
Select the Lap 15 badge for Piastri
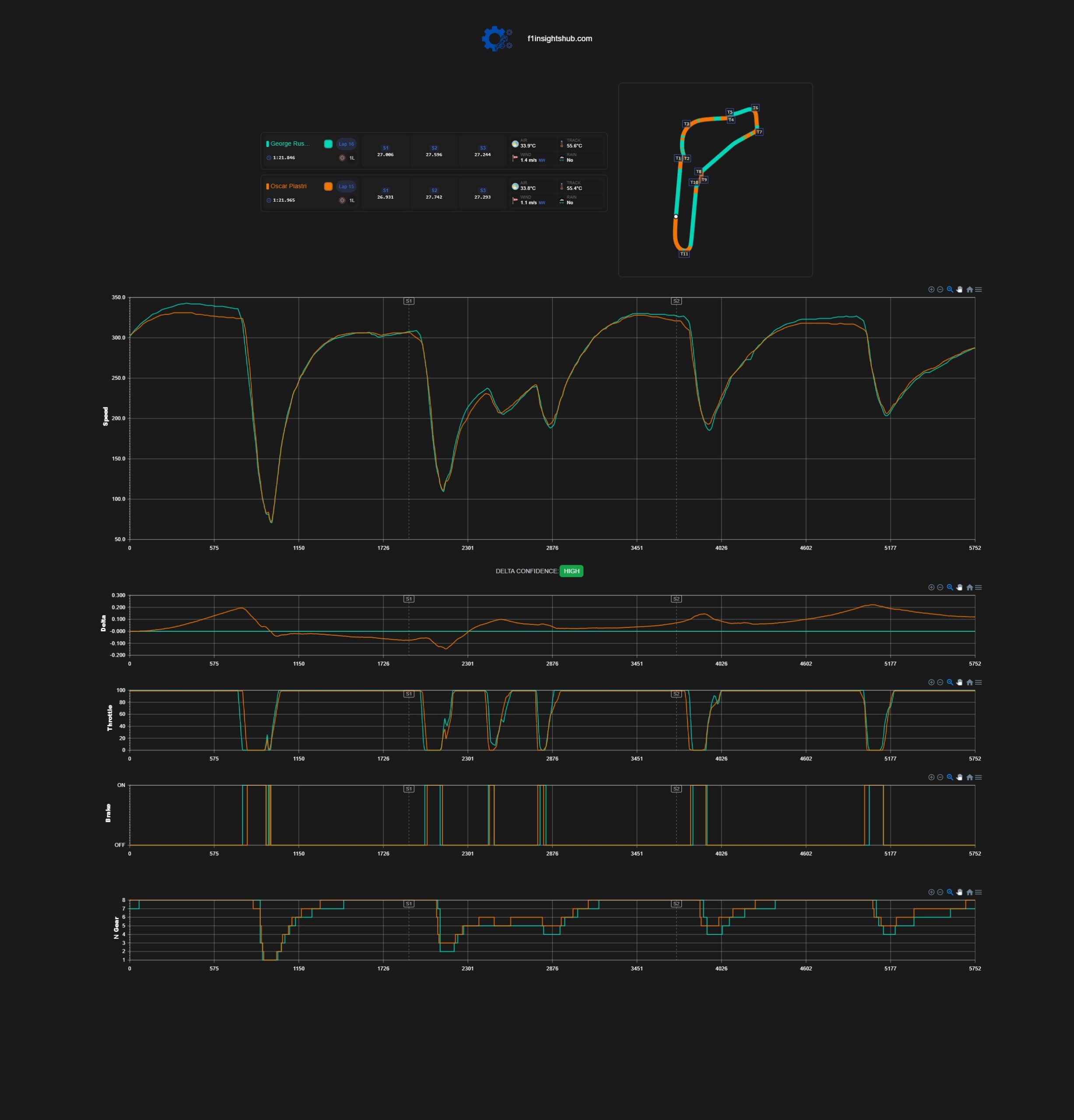(x=346, y=186)
